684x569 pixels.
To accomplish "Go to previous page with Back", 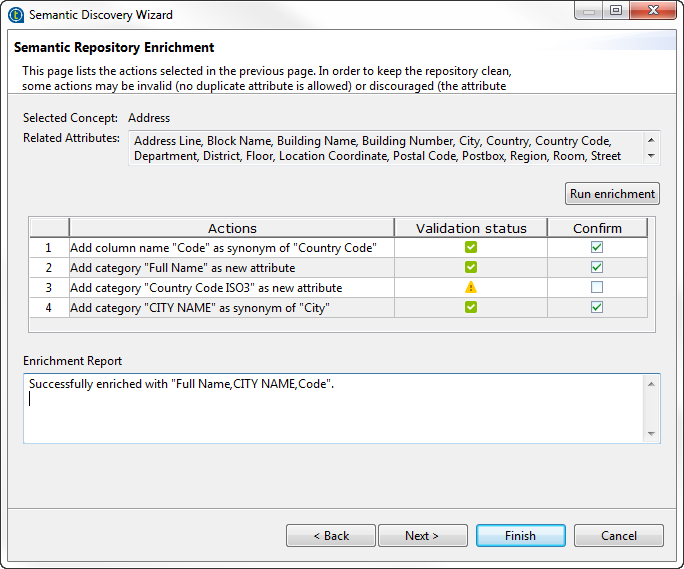I will [x=331, y=536].
